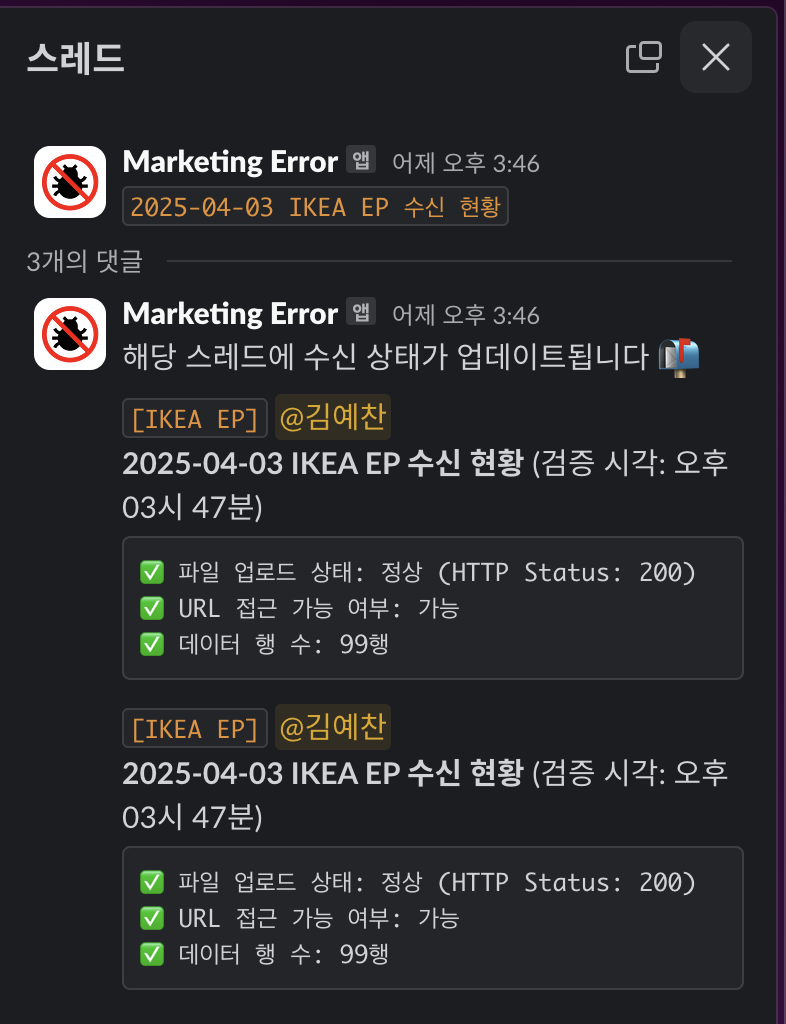Click the orange 2025-04-03 IKEA EP 수신 현황 code text
The image size is (786, 1024).
click(315, 206)
